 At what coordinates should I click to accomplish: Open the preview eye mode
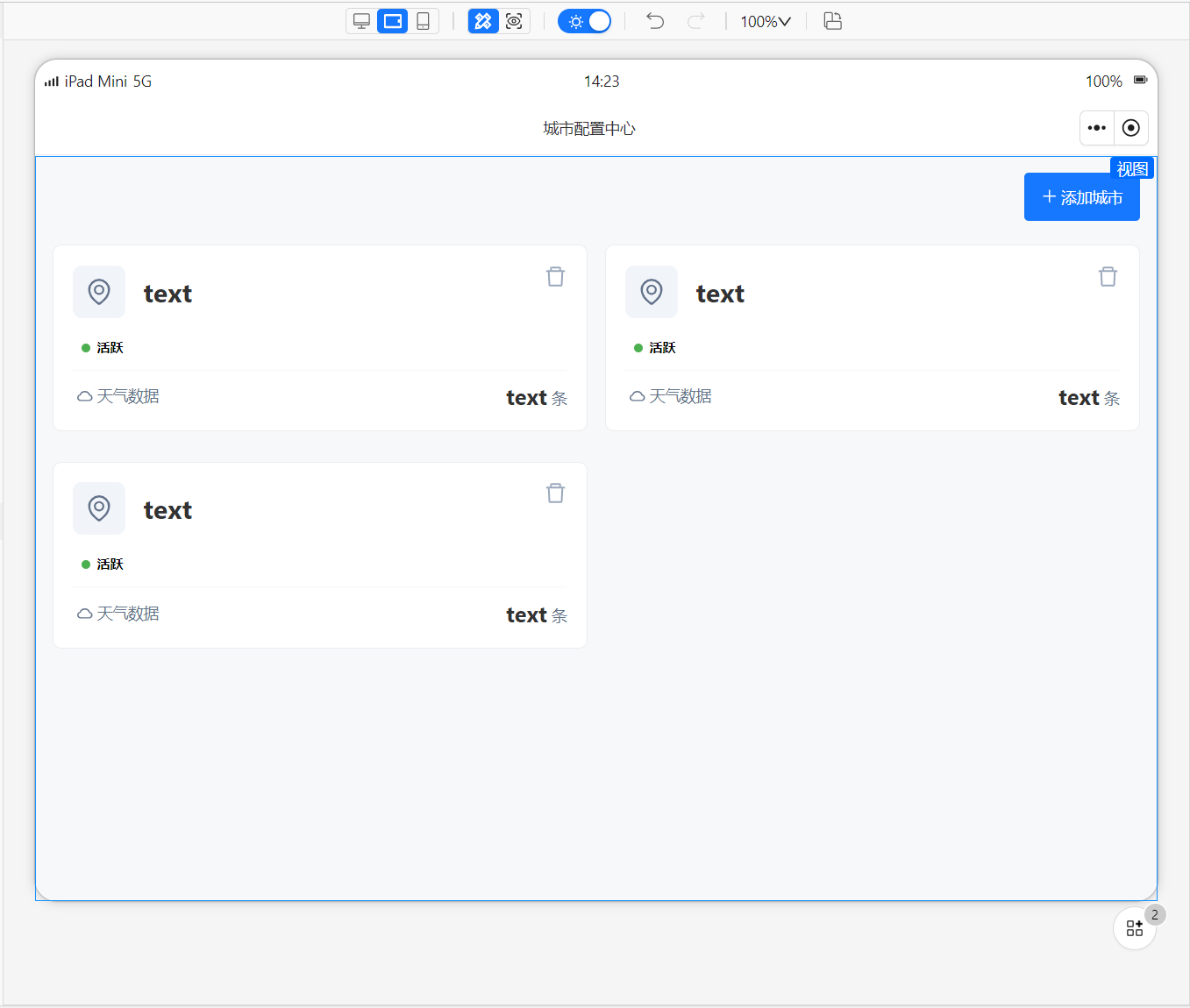pyautogui.click(x=514, y=21)
